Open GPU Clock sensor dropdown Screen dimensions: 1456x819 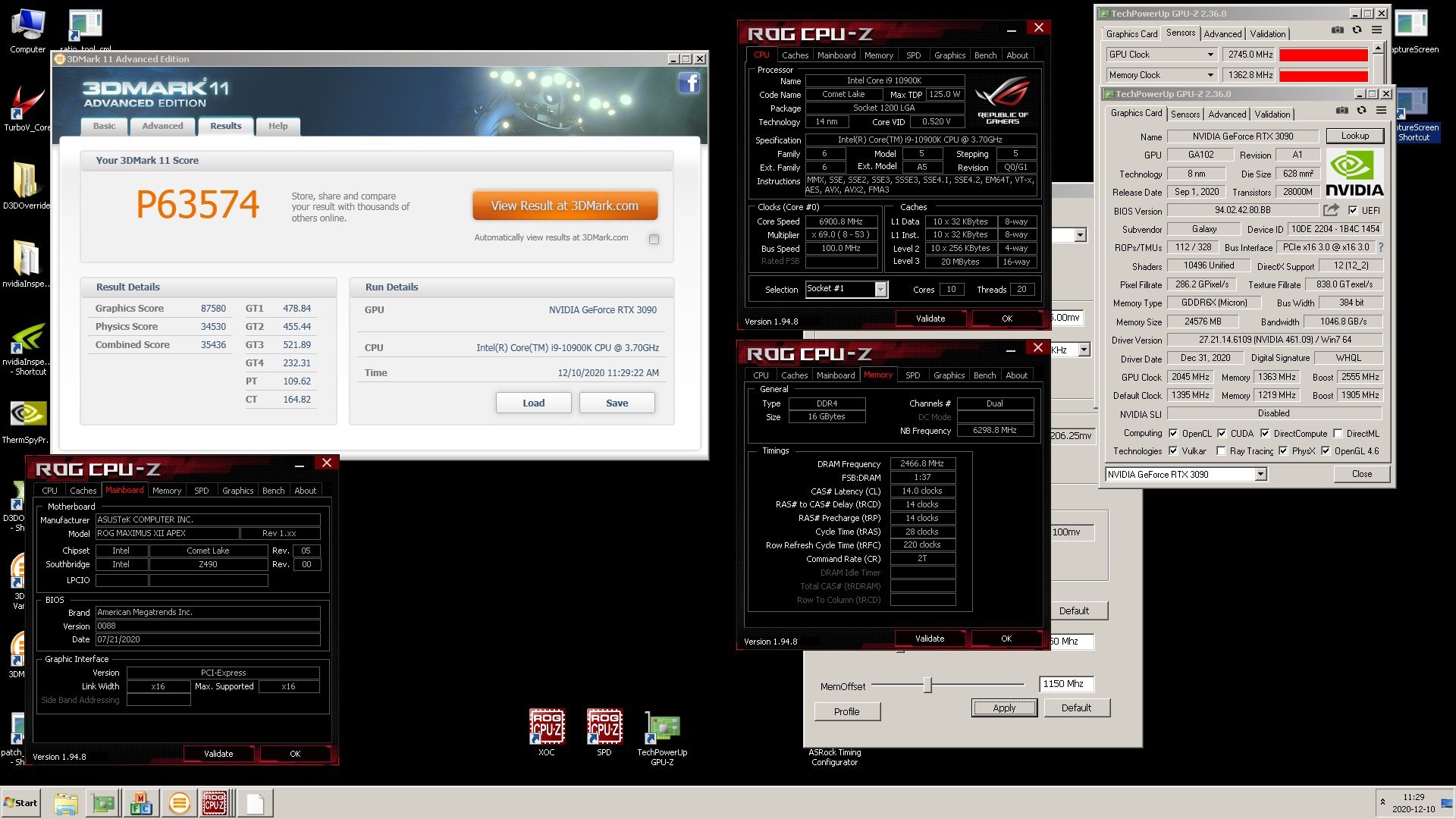1210,55
